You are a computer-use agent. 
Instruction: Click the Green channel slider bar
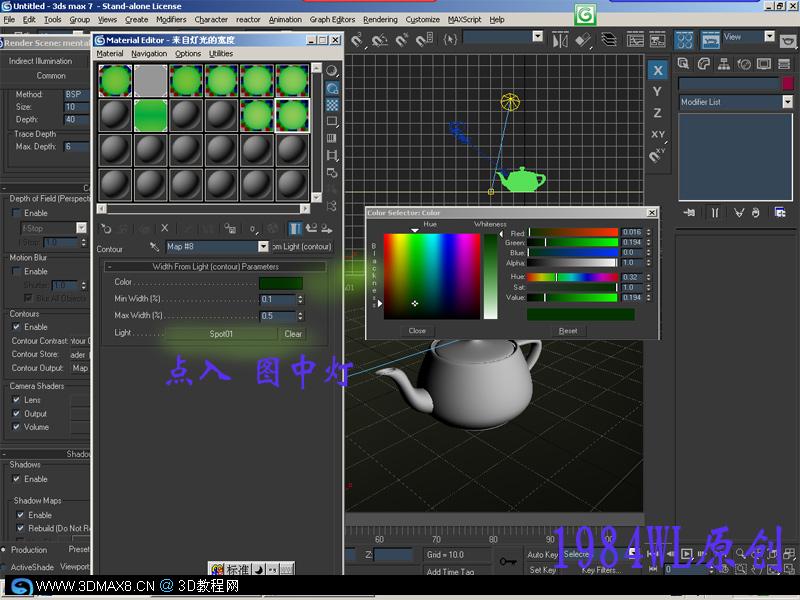572,242
